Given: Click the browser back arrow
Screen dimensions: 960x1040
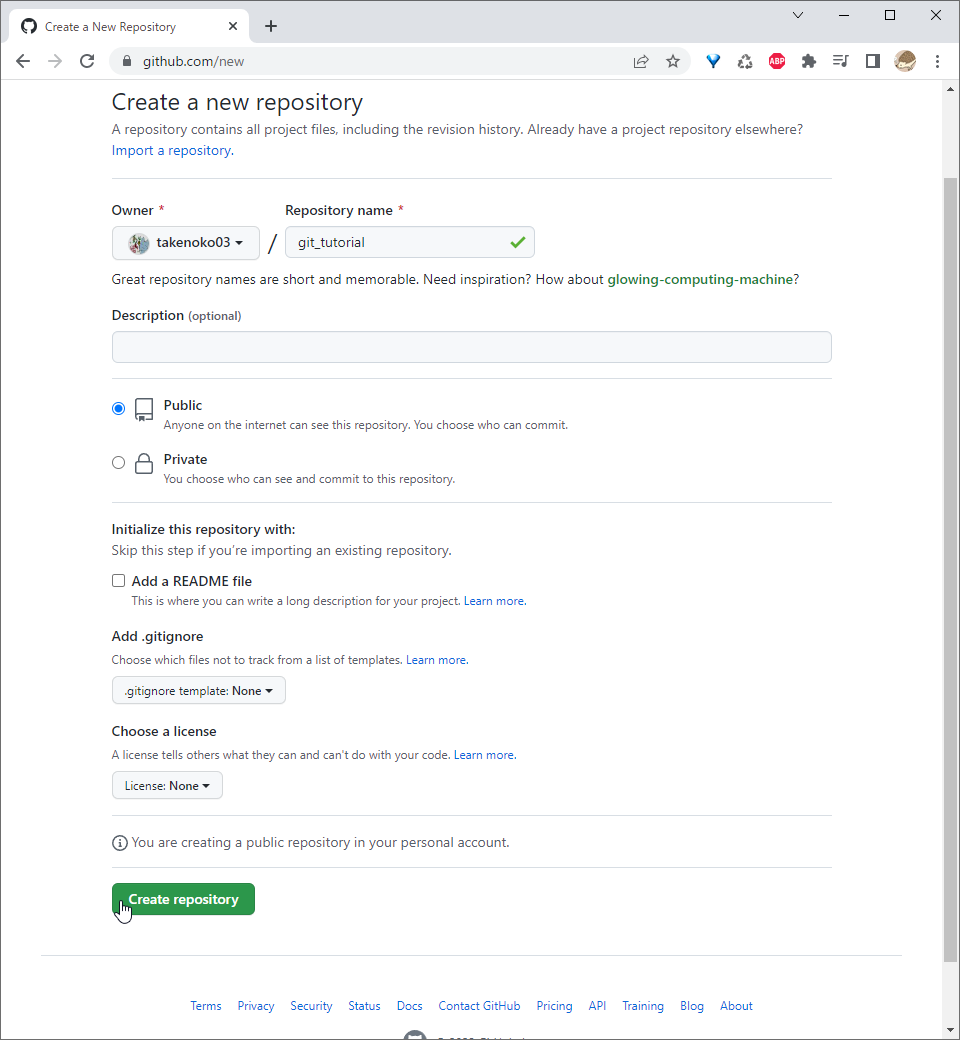Looking at the screenshot, I should point(23,62).
